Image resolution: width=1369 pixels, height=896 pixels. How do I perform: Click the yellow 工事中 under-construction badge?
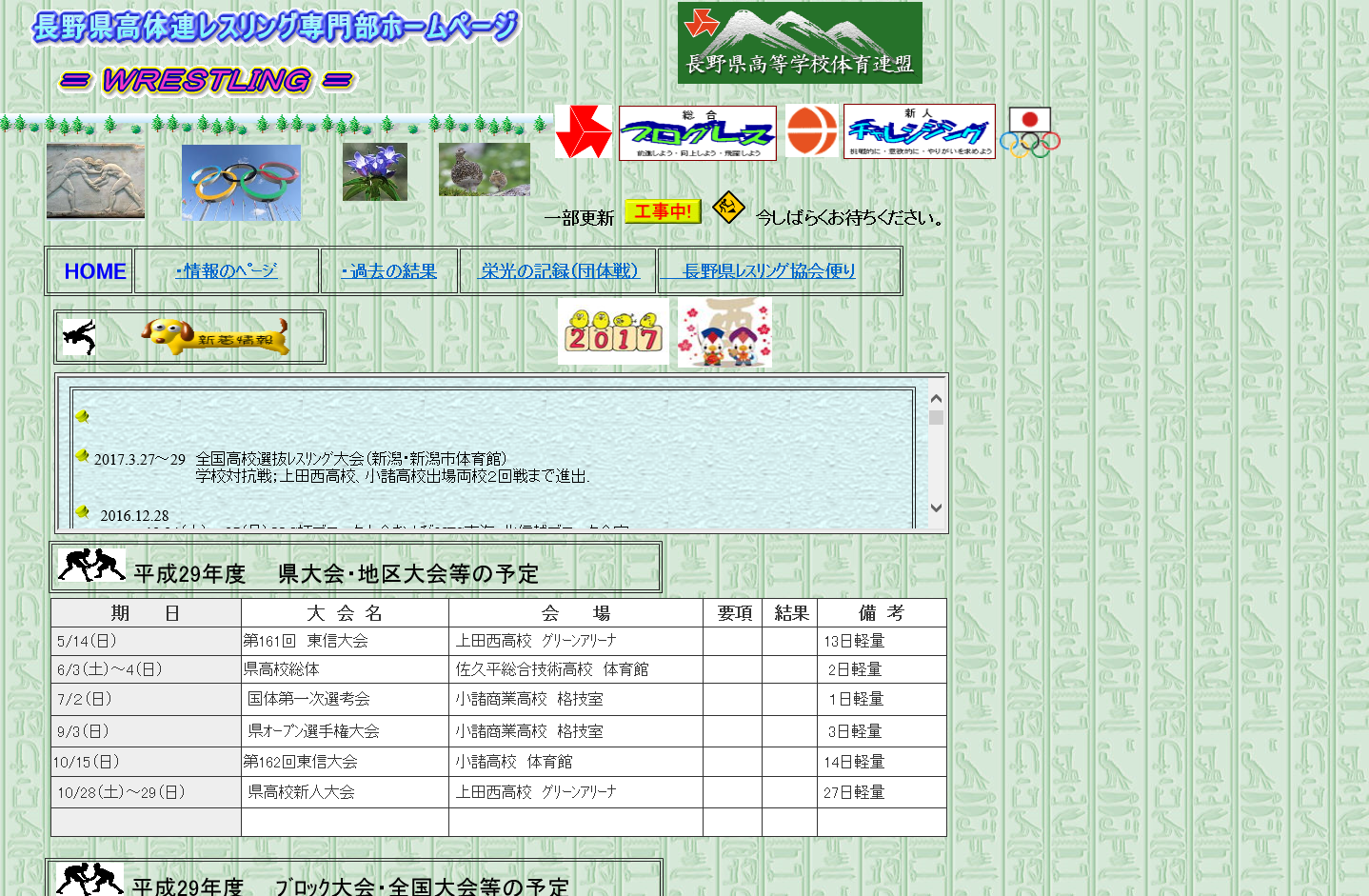tap(663, 211)
